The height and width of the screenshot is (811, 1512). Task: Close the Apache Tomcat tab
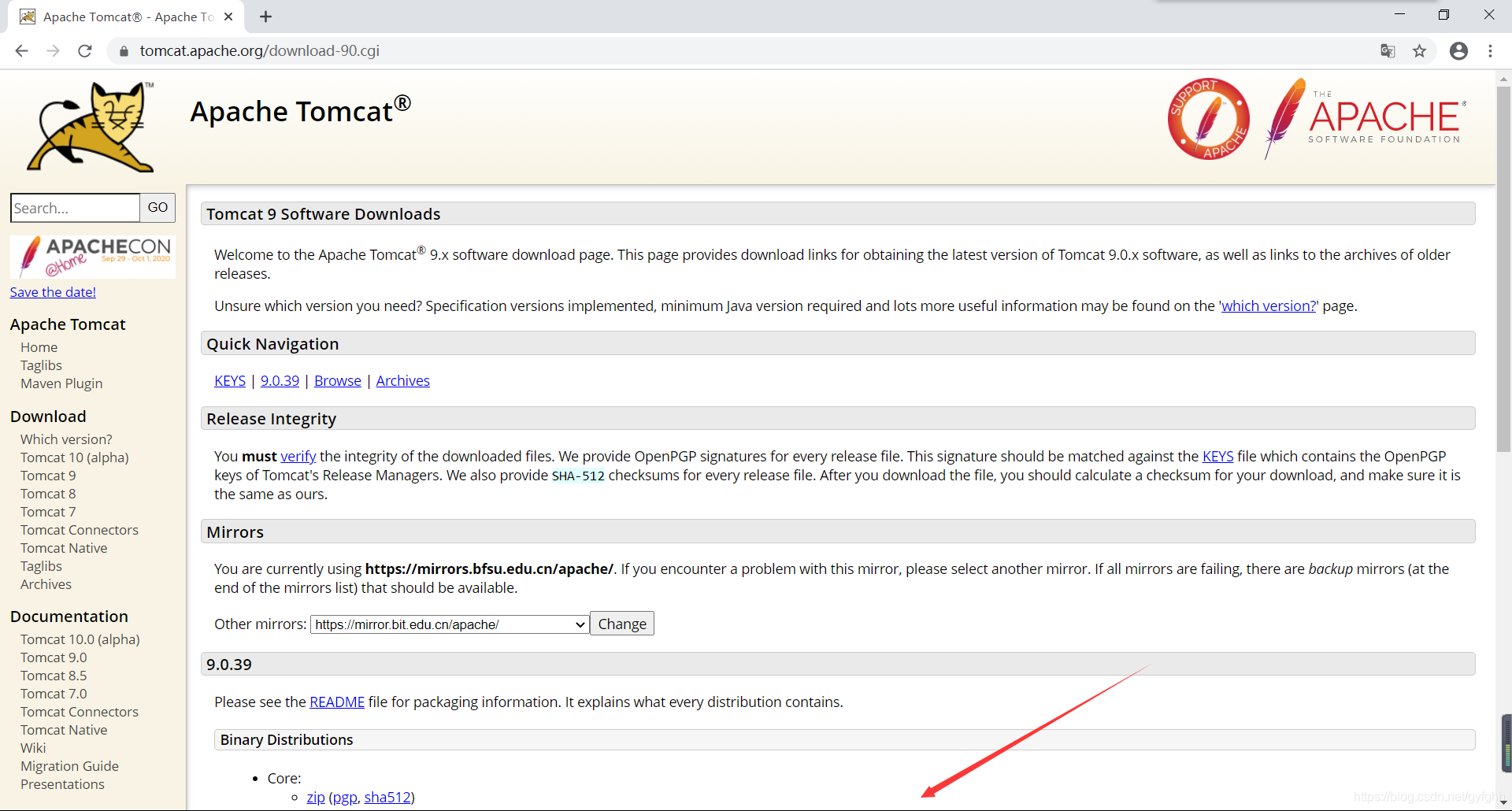pos(228,17)
